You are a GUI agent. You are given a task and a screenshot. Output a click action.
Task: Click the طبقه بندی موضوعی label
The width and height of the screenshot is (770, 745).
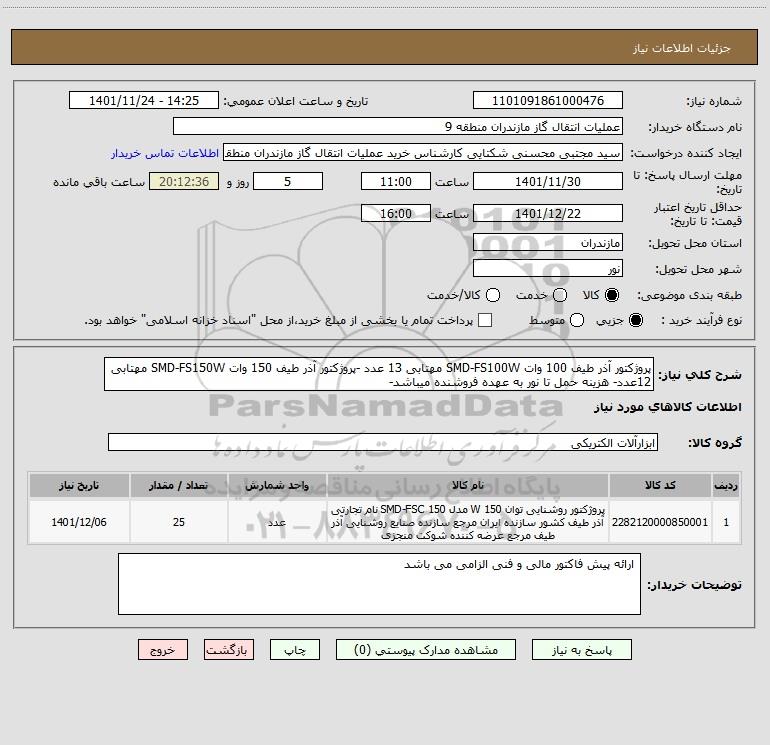pyautogui.click(x=689, y=295)
